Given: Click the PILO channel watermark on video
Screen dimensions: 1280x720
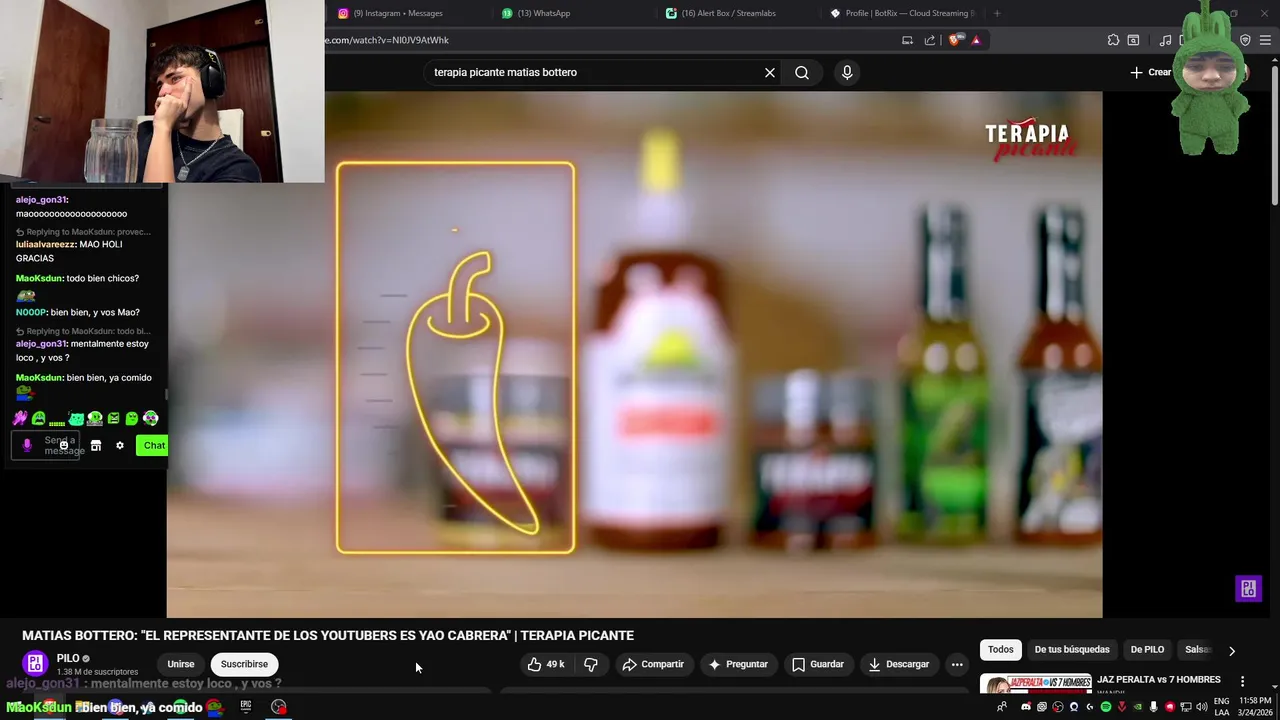Looking at the screenshot, I should click(x=1248, y=589).
